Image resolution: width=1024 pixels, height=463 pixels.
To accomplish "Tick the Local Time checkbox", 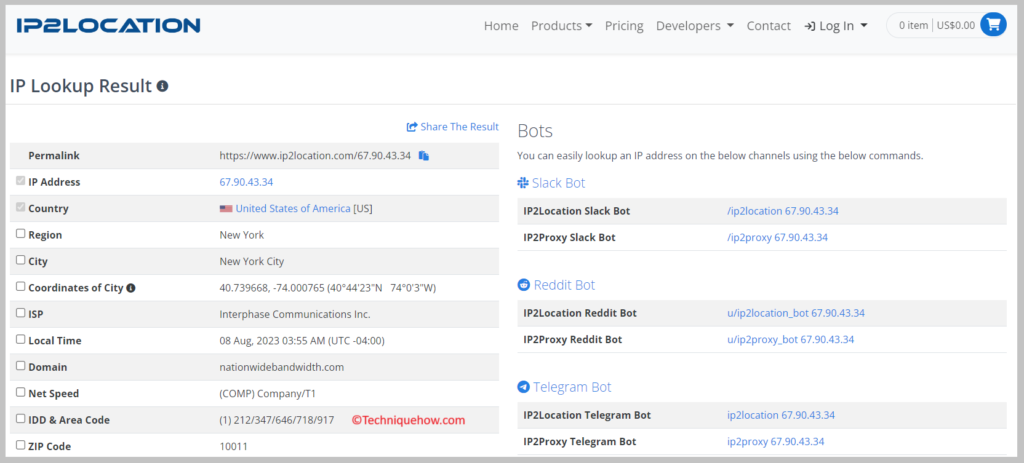I will click(x=21, y=339).
